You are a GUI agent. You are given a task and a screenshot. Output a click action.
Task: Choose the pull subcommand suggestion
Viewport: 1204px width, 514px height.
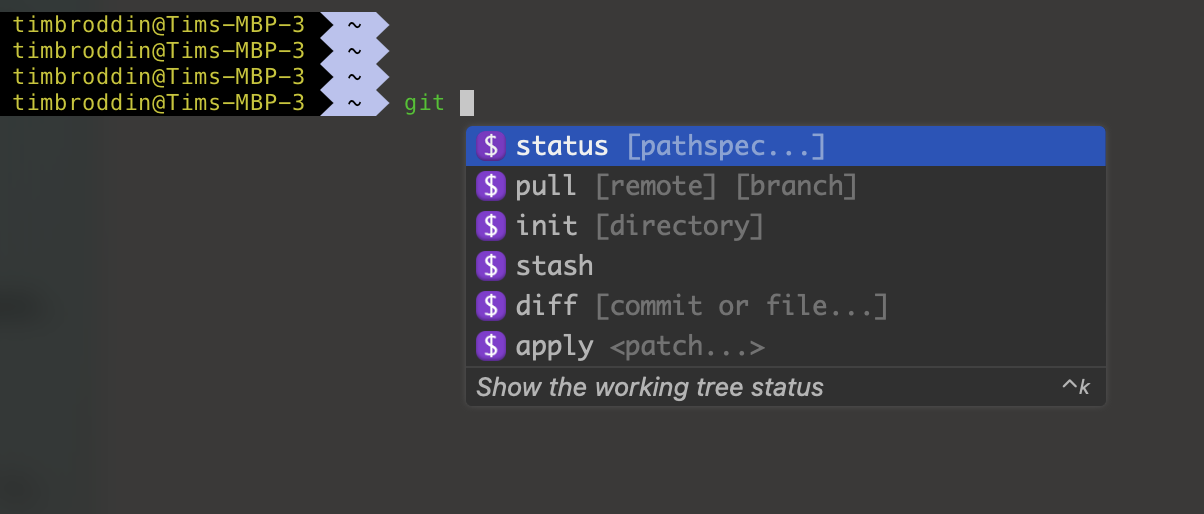[x=546, y=186]
